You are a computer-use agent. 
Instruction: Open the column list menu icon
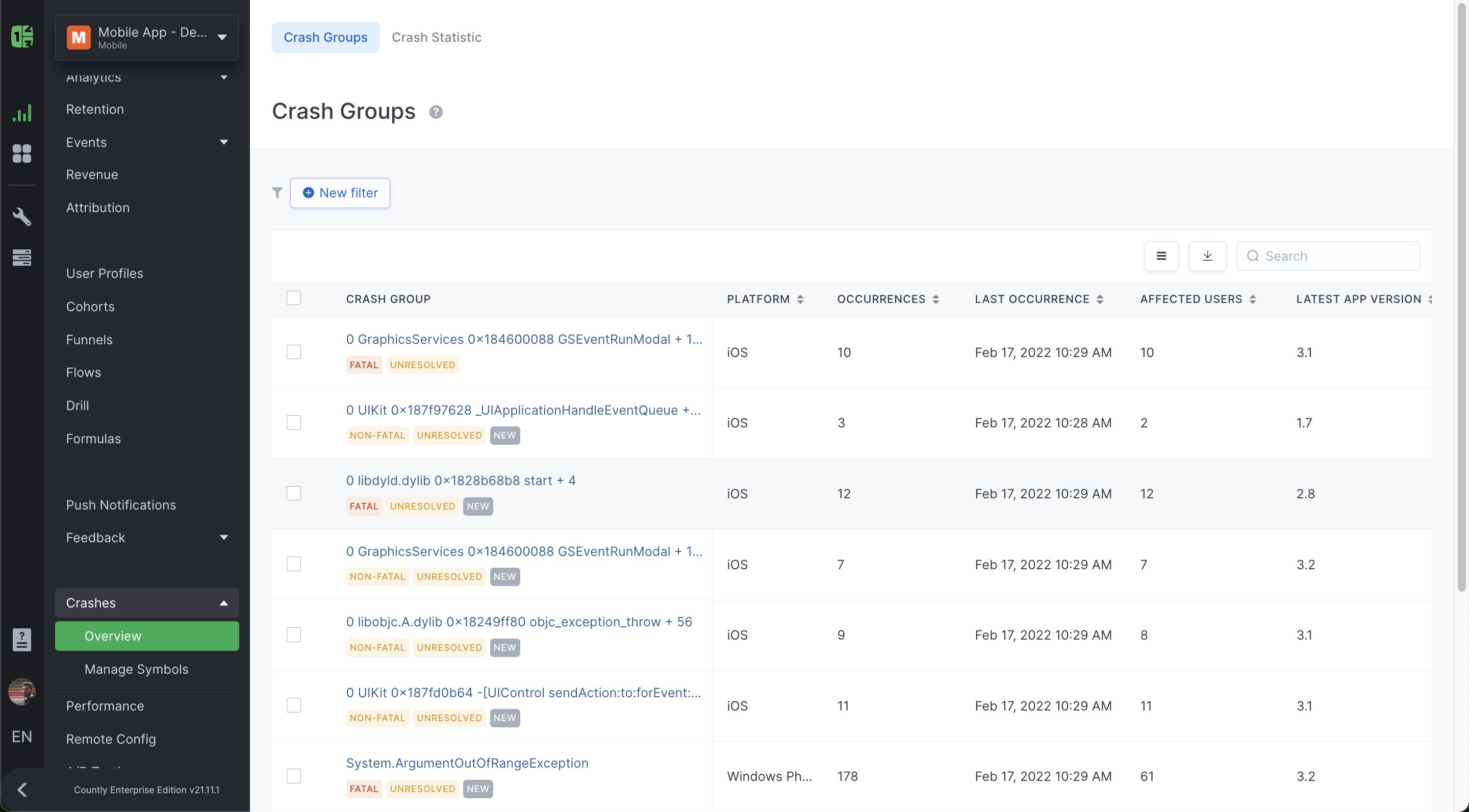click(1161, 256)
